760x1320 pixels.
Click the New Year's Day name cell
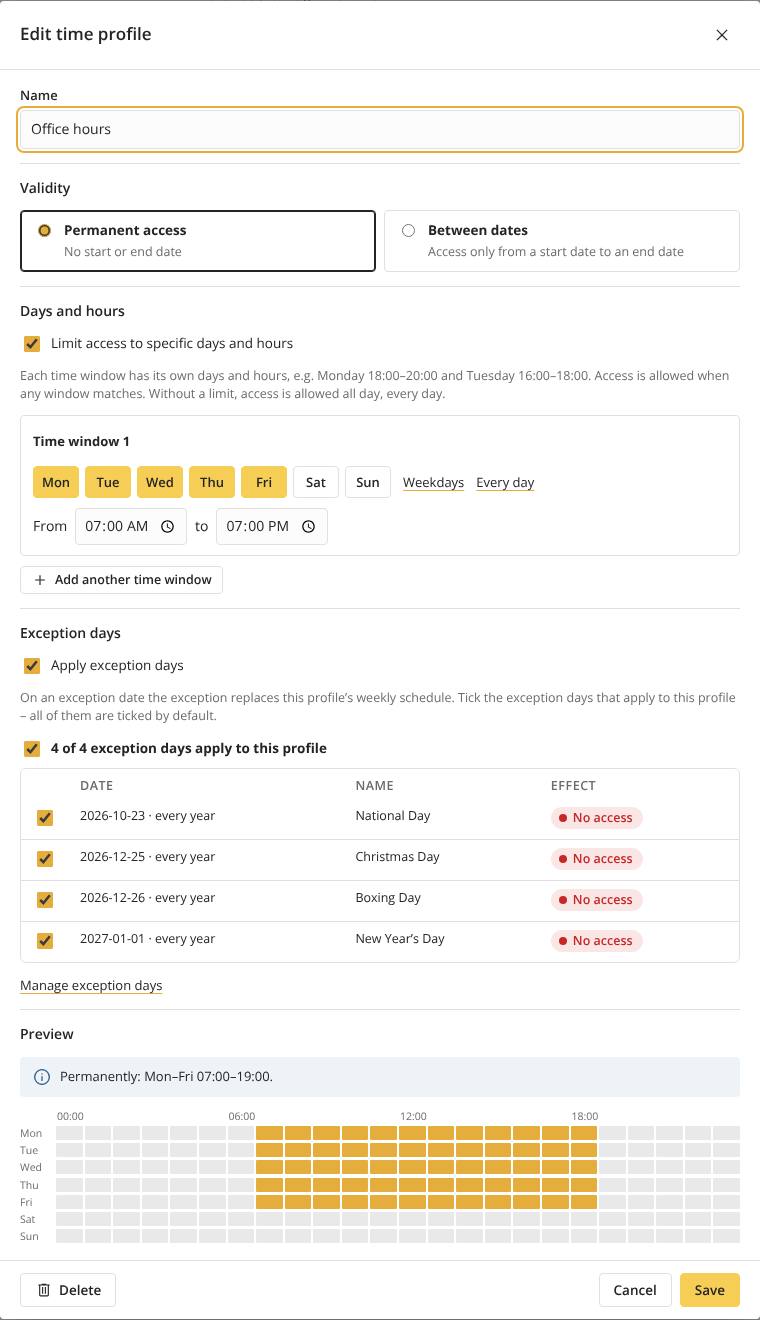pyautogui.click(x=400, y=939)
